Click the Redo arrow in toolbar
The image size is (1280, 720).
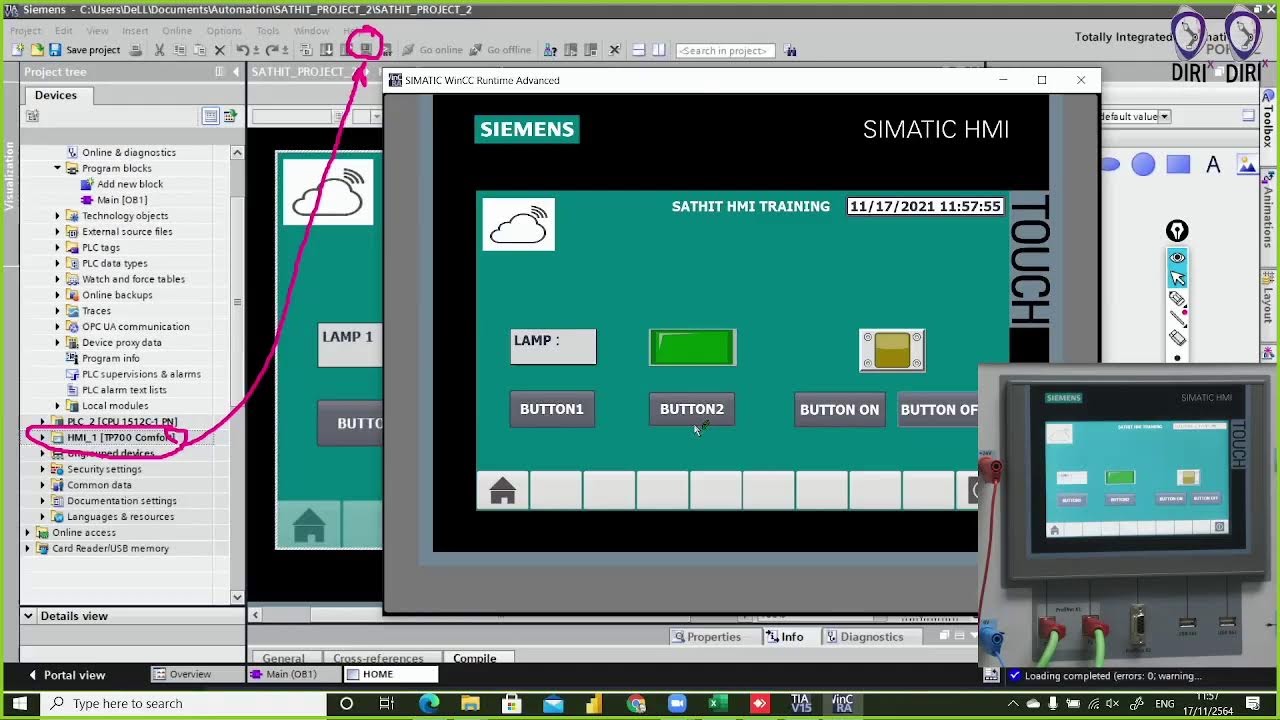tap(274, 50)
